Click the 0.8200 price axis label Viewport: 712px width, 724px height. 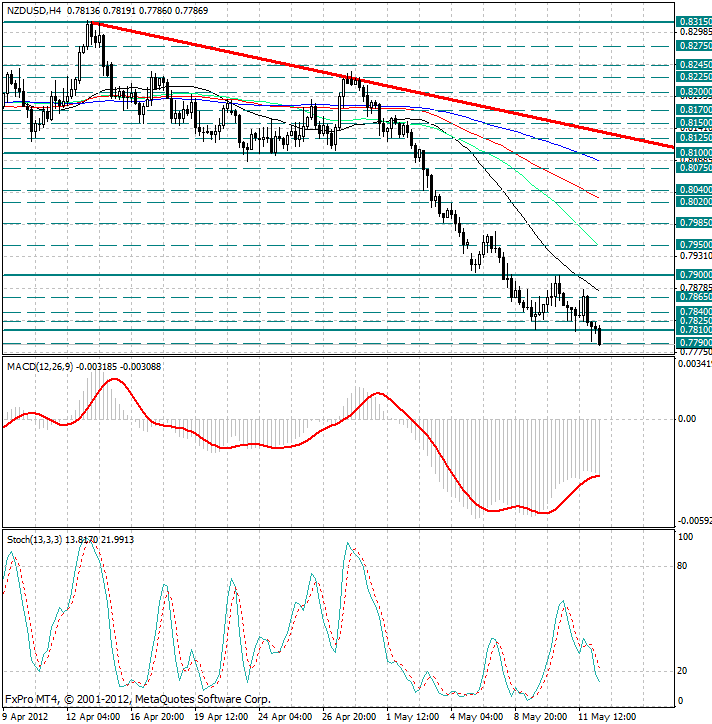coord(694,91)
